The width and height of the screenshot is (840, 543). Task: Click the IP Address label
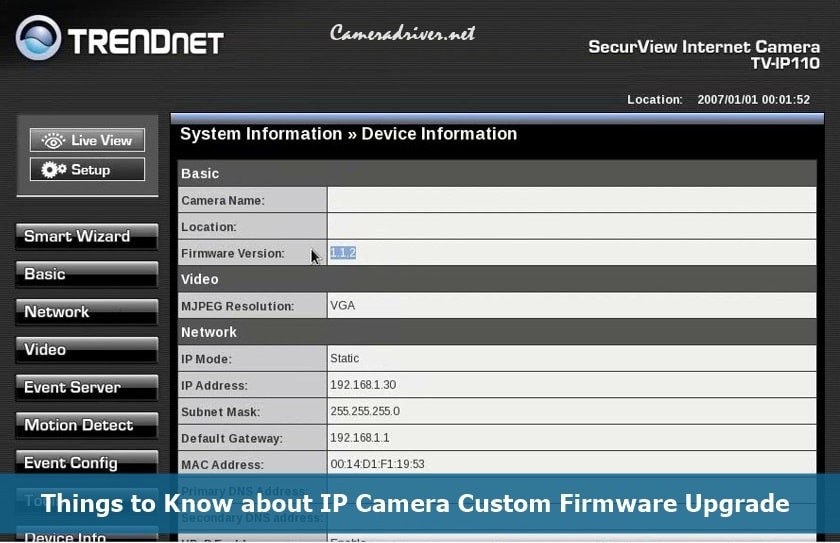point(214,386)
